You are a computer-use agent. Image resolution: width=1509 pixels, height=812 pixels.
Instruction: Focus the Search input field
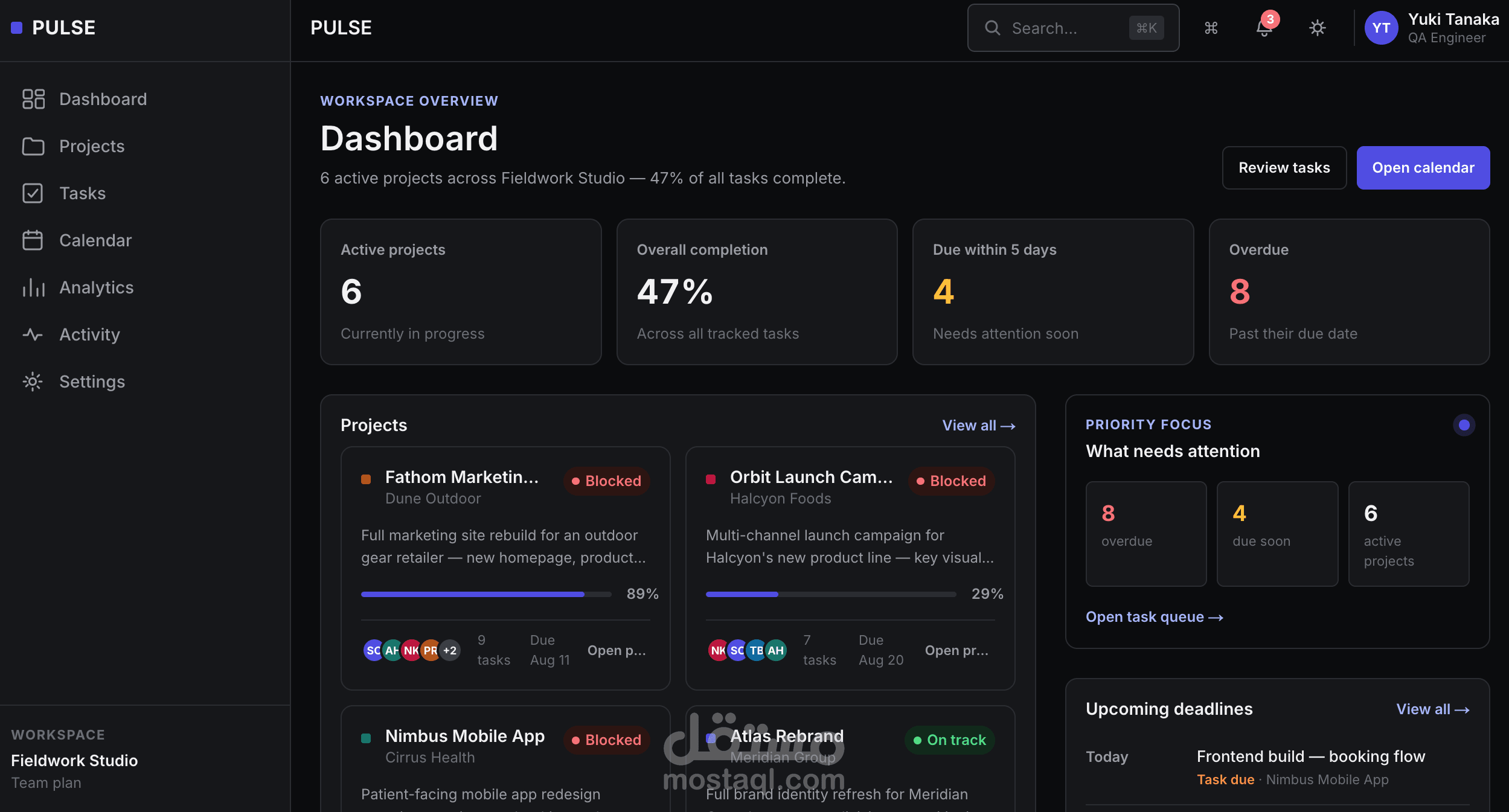click(x=1073, y=28)
